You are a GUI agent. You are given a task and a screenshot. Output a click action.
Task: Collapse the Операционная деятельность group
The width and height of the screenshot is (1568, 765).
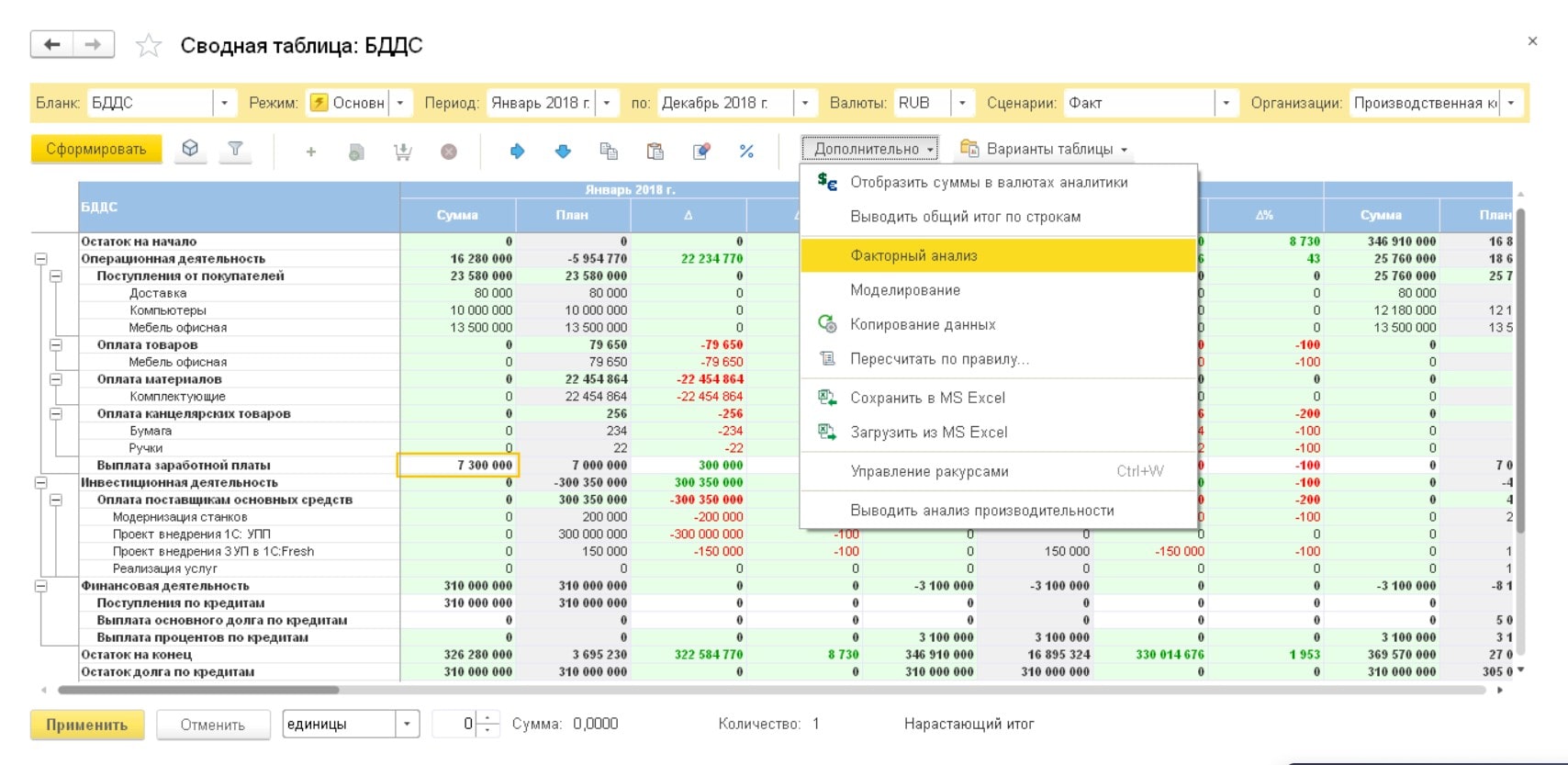point(40,259)
